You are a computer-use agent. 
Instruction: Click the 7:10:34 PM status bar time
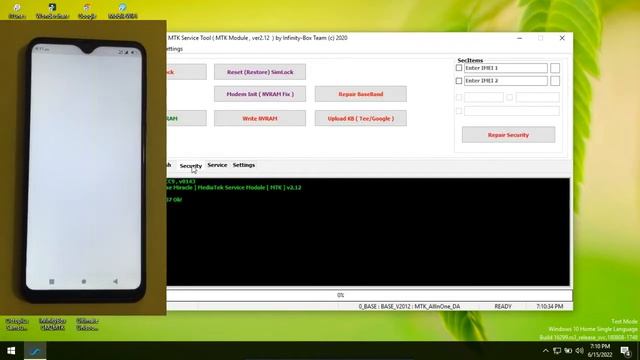549,306
